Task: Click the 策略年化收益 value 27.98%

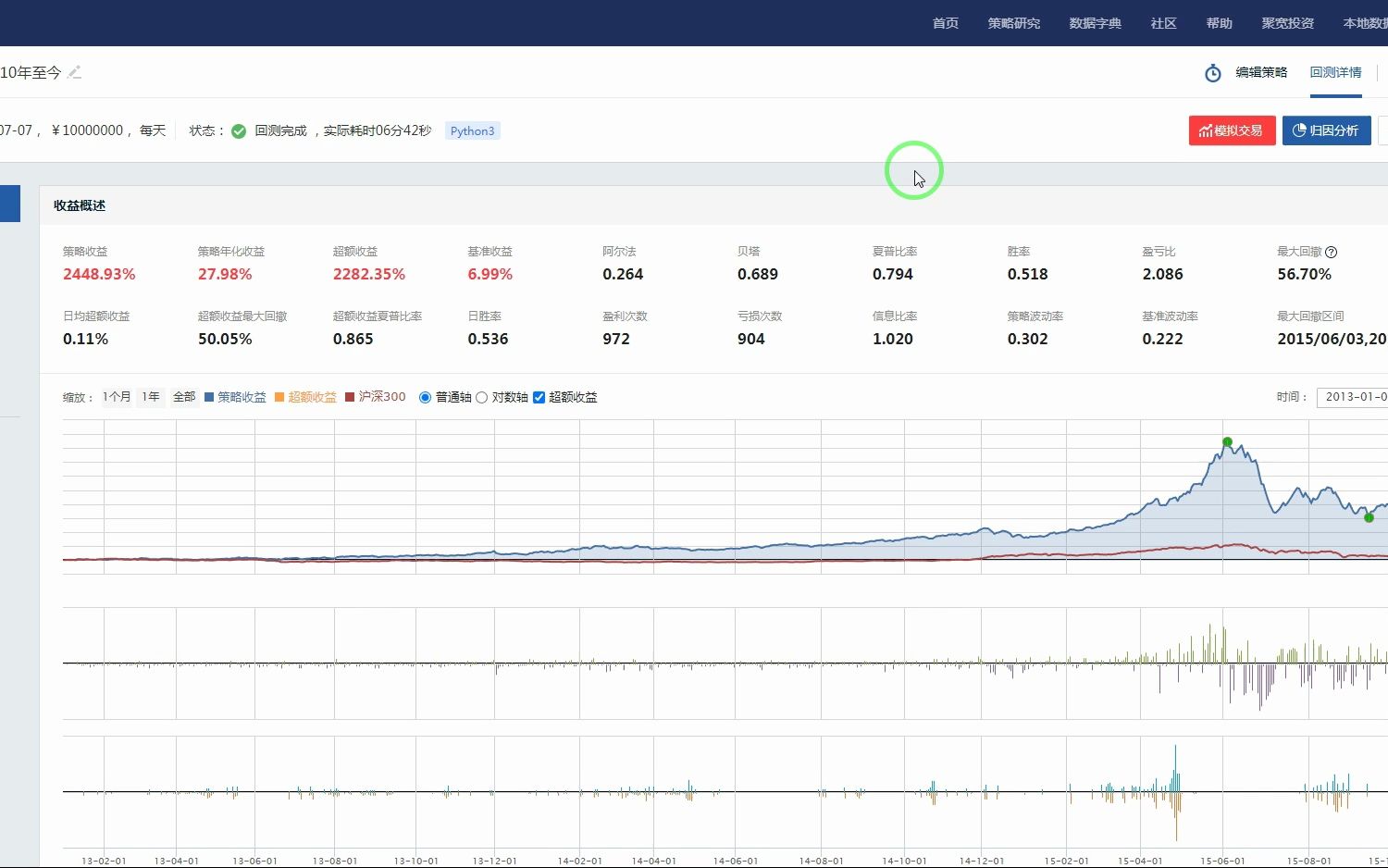Action: click(225, 274)
